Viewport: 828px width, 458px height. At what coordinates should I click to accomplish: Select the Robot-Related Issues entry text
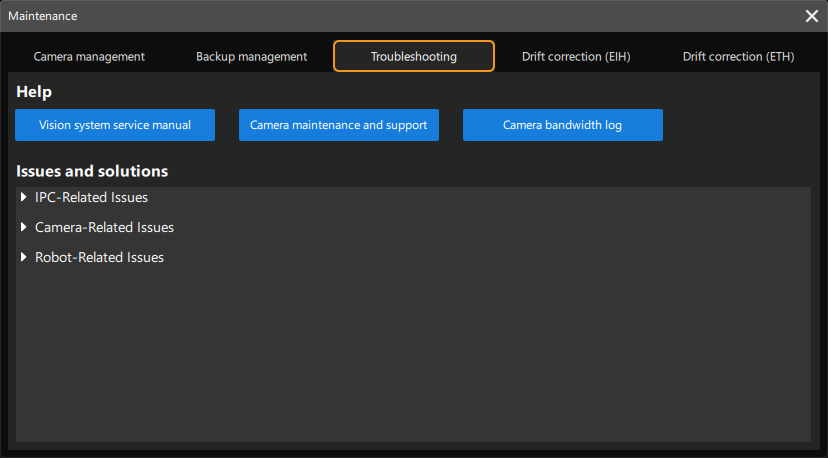(99, 258)
